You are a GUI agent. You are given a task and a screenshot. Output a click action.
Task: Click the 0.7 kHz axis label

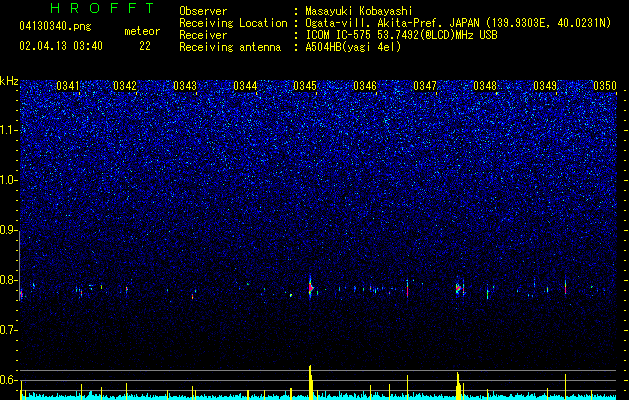[x=9, y=330]
